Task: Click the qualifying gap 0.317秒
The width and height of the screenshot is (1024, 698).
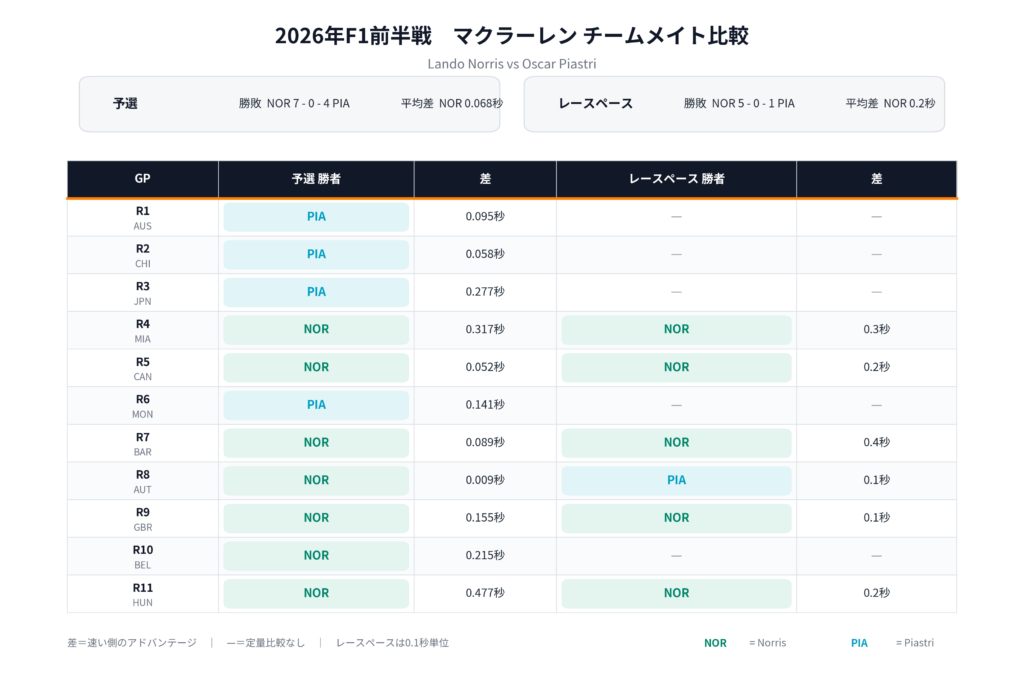Action: coord(485,330)
